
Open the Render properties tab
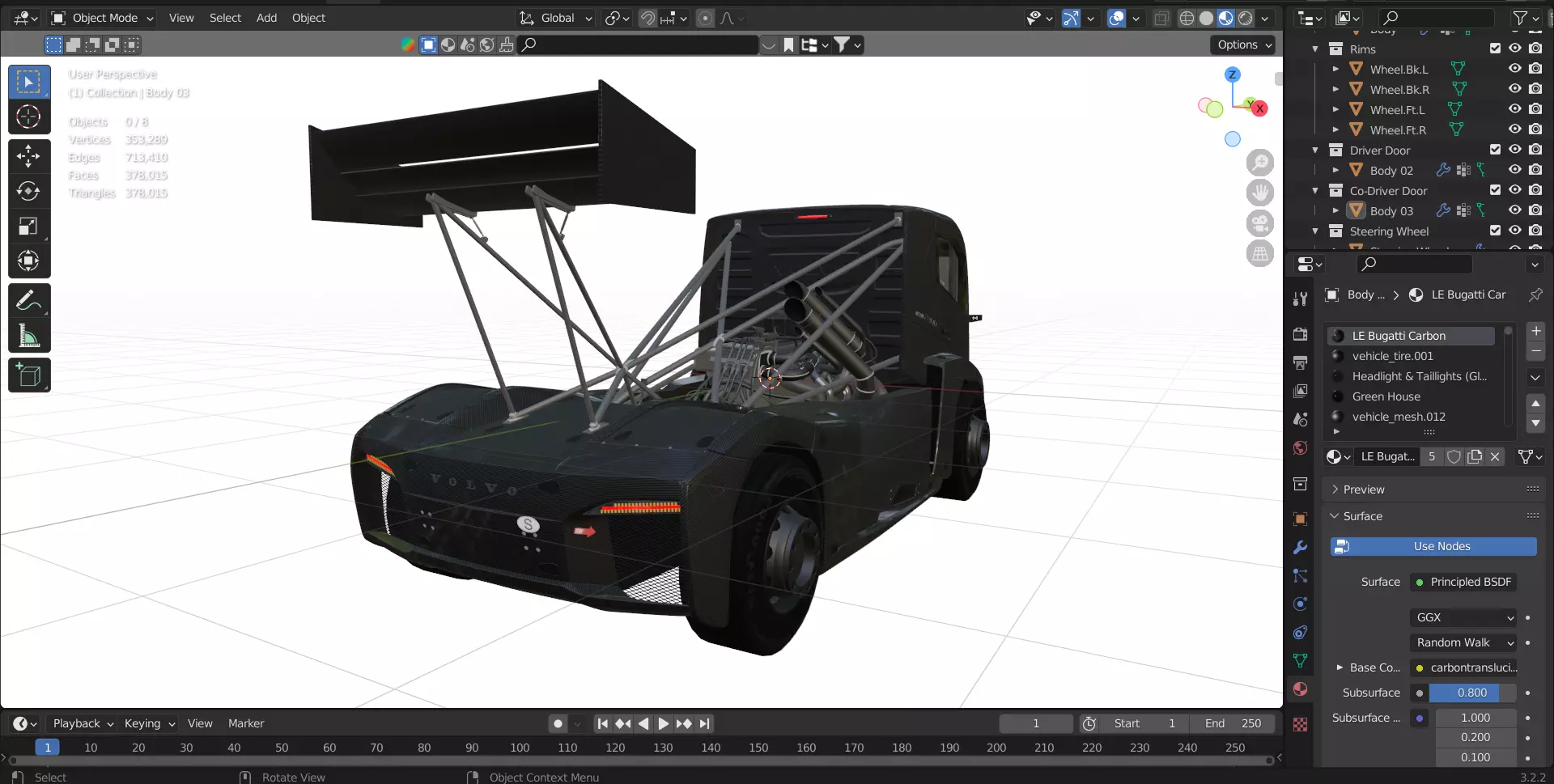click(x=1300, y=334)
